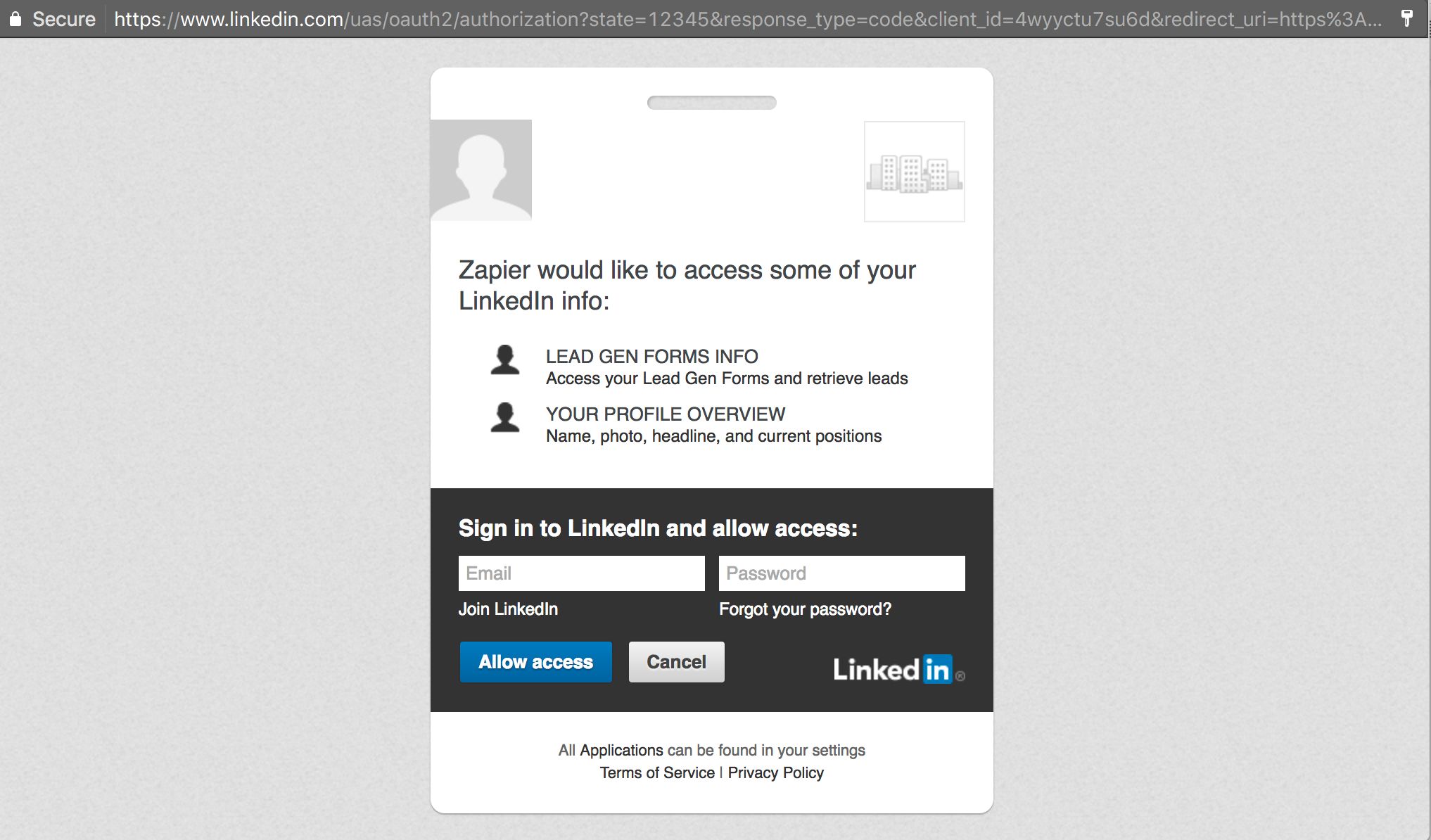Click the secure padlock icon in address bar

click(15, 19)
